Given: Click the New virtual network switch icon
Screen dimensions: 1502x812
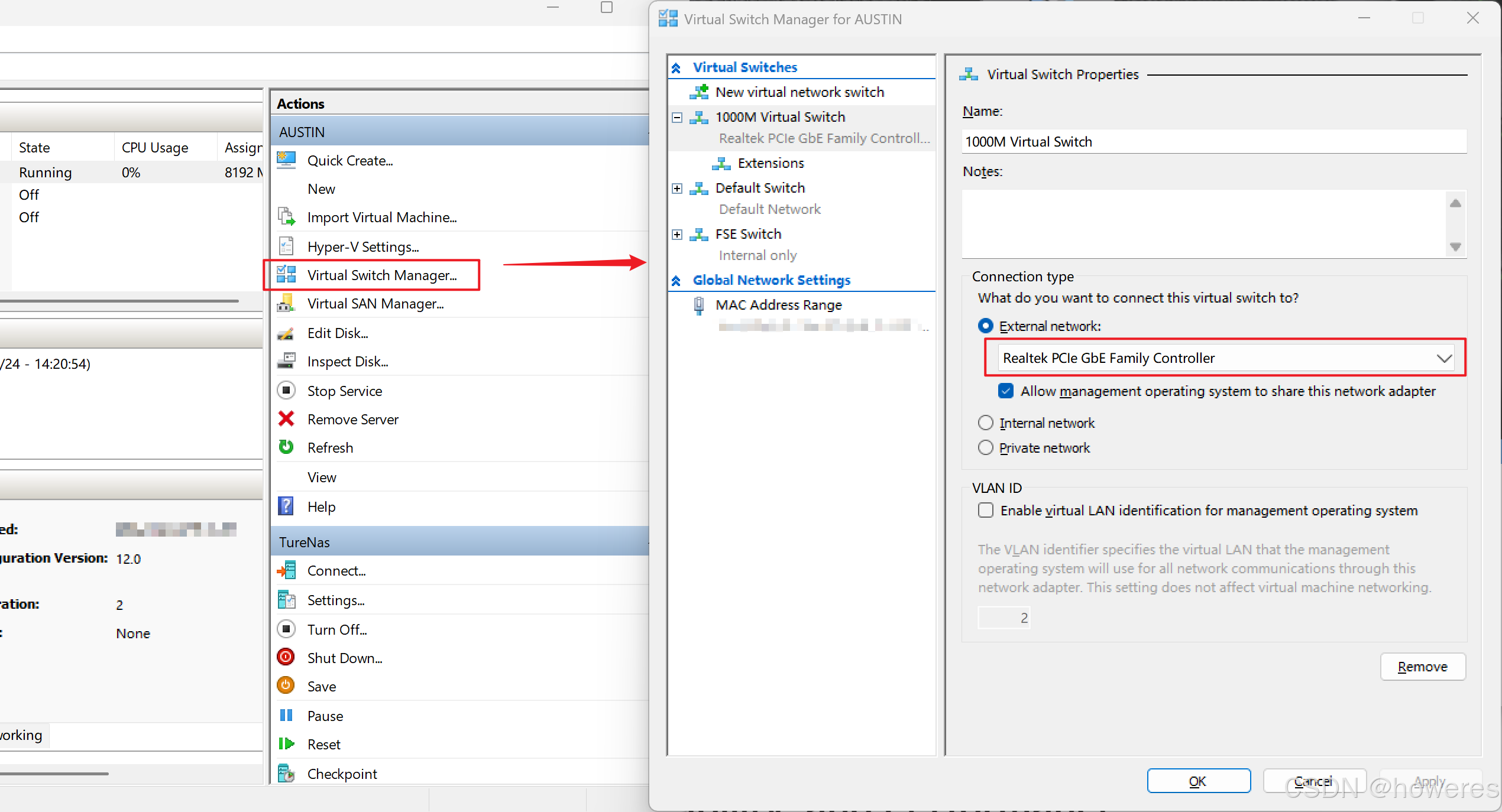Looking at the screenshot, I should 699,92.
